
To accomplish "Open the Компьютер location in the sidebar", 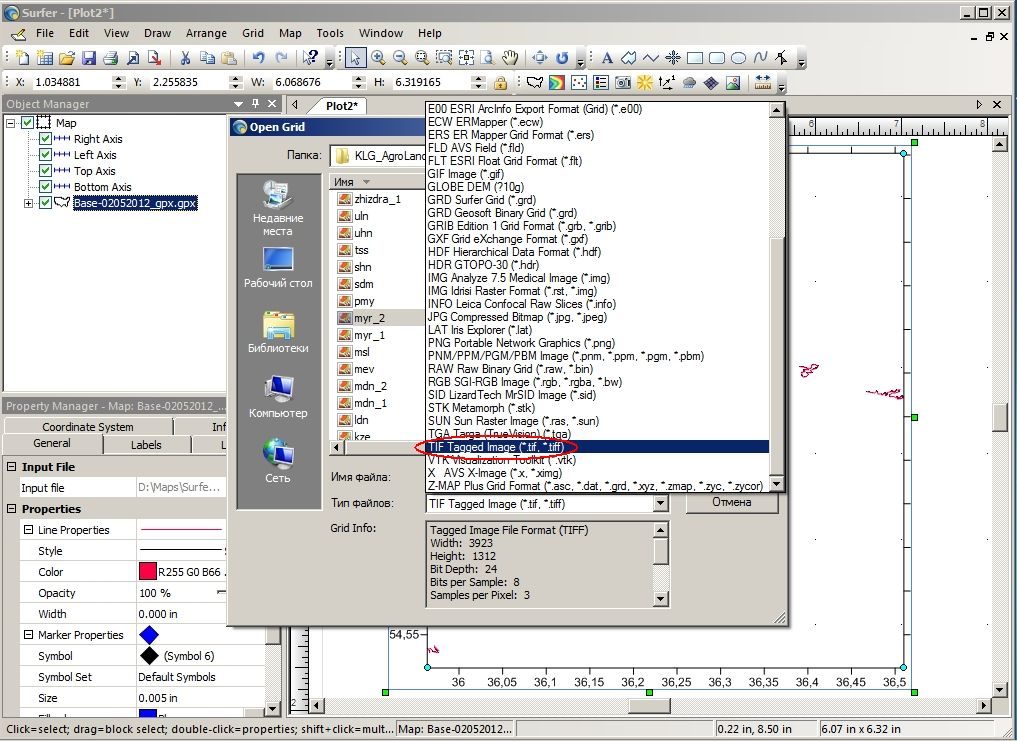I will click(x=278, y=396).
